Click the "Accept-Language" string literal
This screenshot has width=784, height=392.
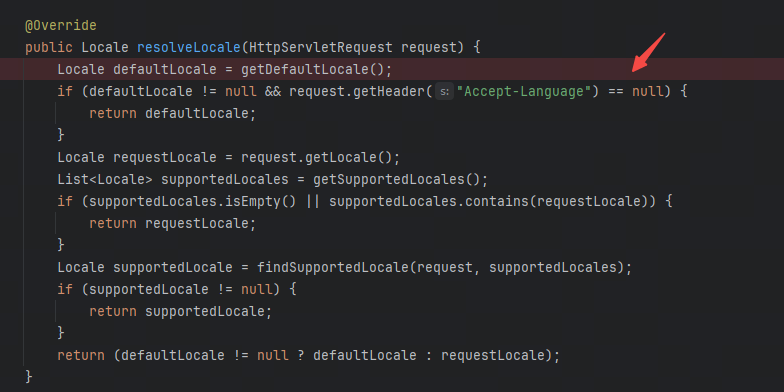524,92
